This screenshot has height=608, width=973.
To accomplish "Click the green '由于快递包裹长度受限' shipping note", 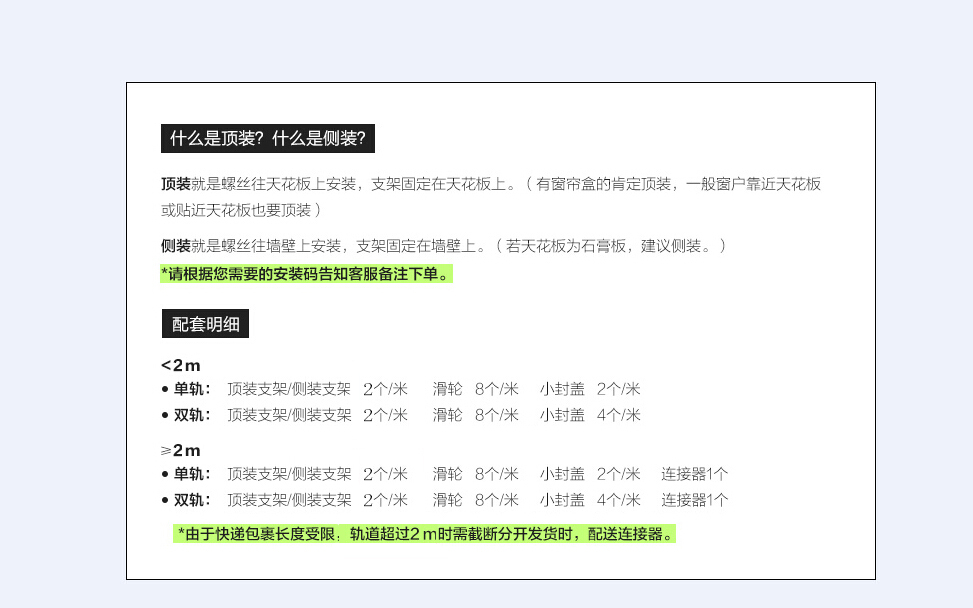I will 425,534.
